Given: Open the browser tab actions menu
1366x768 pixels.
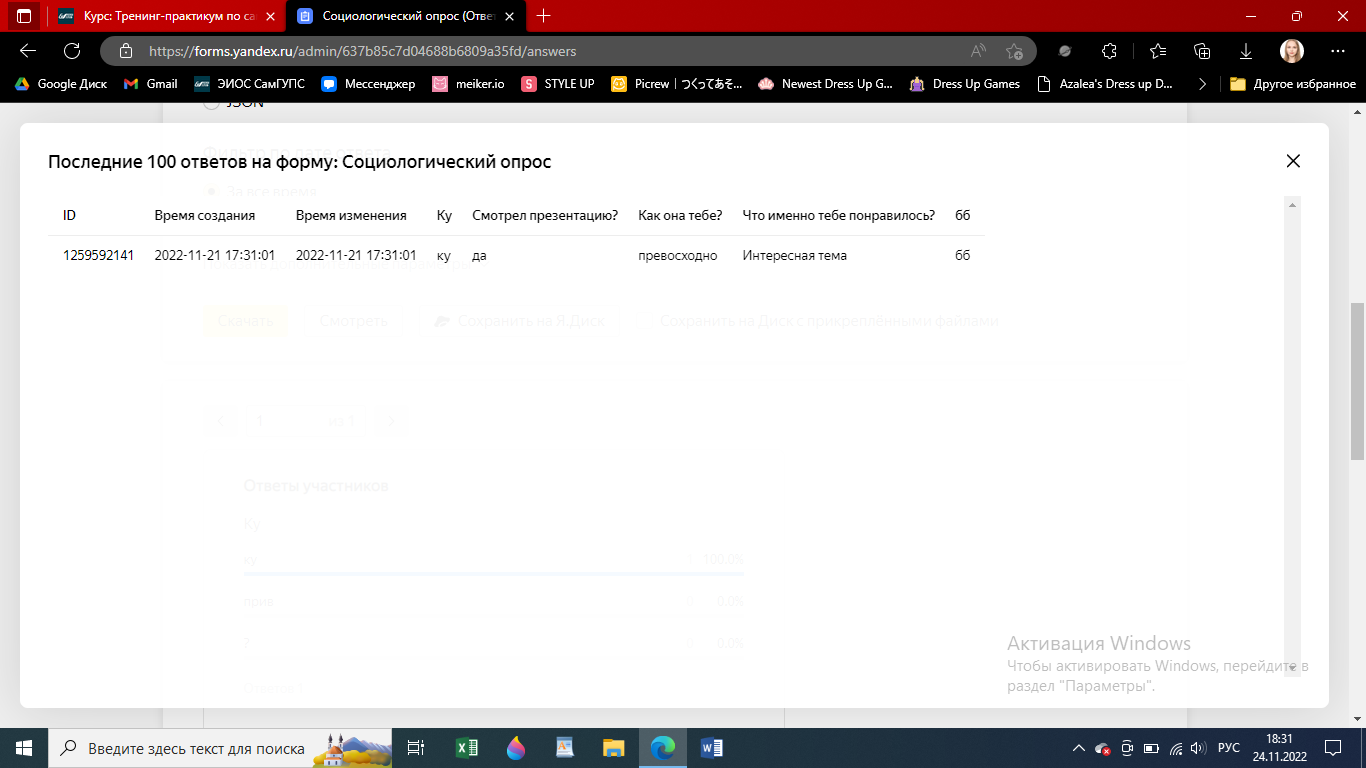Looking at the screenshot, I should click(23, 16).
